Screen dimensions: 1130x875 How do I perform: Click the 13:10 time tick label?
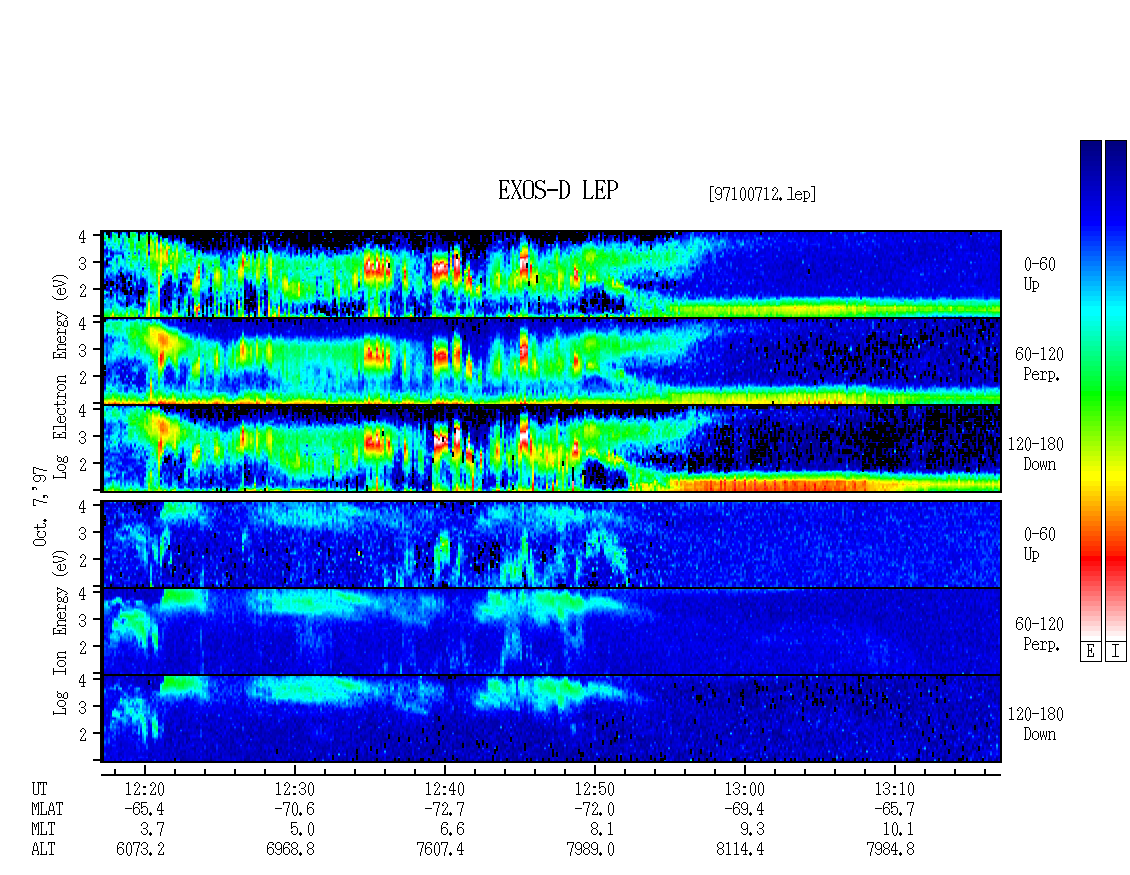pos(894,789)
